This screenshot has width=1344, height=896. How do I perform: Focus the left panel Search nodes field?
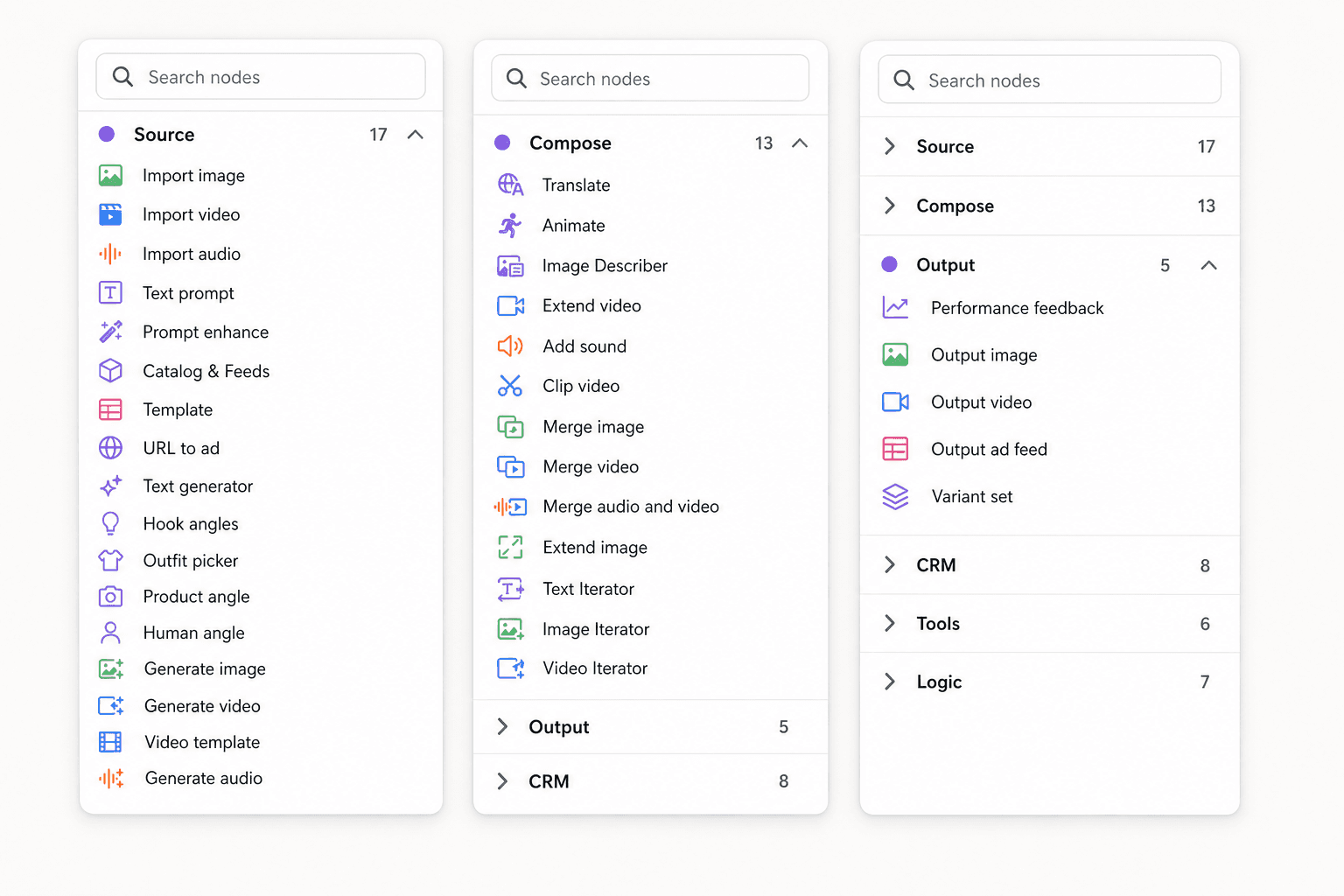pyautogui.click(x=261, y=77)
